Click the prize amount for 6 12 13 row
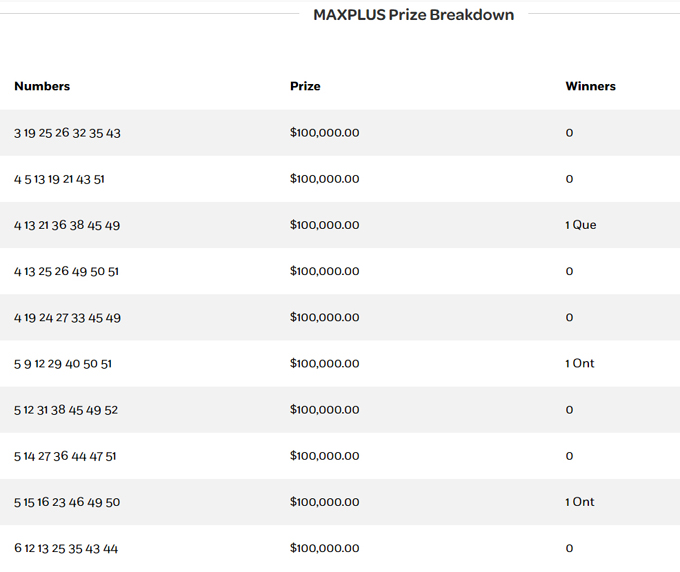680x572 pixels. click(x=324, y=548)
